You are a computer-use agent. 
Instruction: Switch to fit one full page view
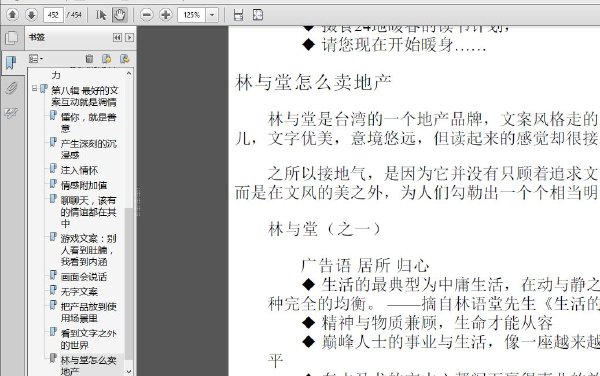[x=258, y=15]
